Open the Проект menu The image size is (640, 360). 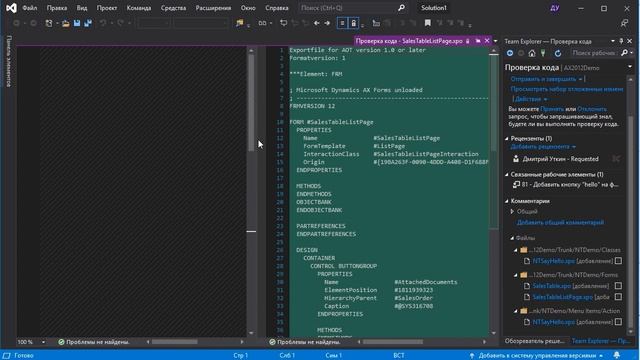coord(107,8)
